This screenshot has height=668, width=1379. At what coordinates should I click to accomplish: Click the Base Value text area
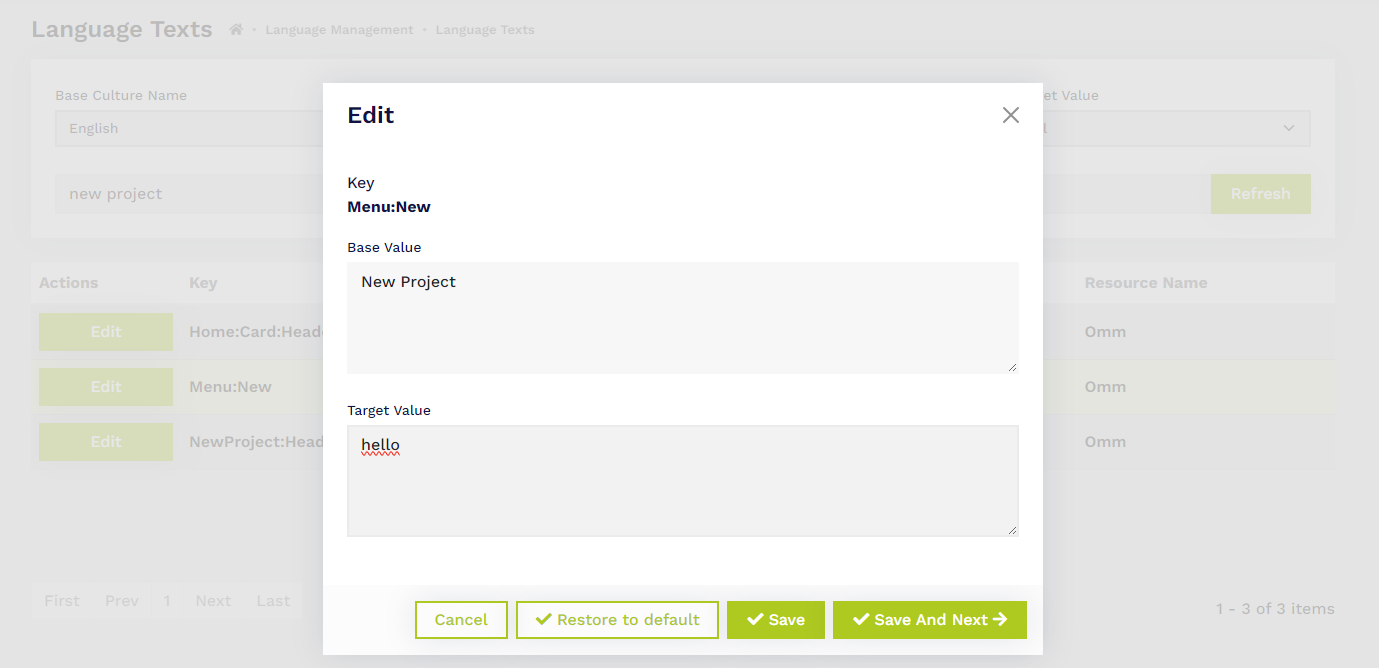pyautogui.click(x=682, y=318)
